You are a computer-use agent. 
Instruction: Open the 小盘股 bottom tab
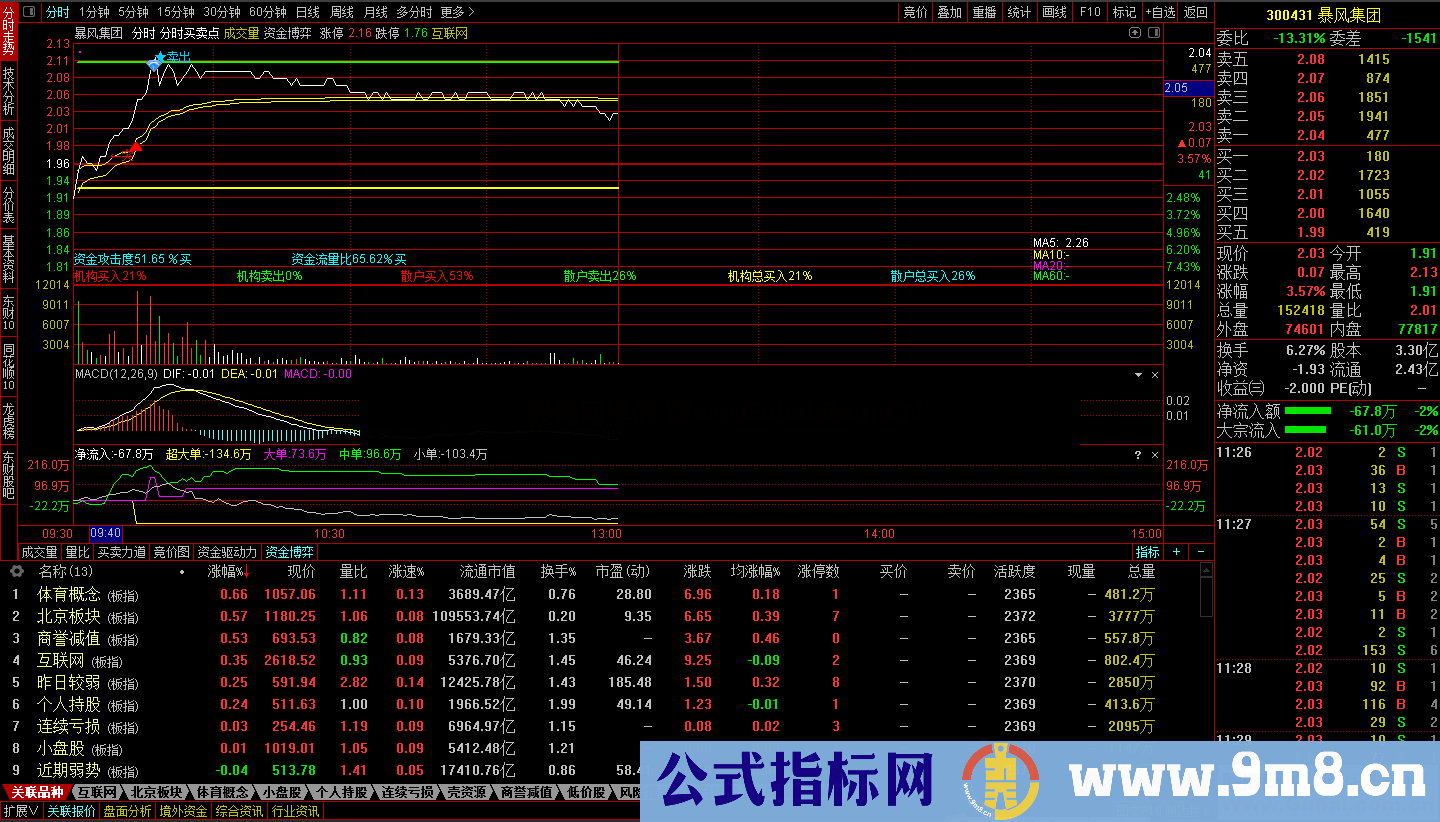coord(281,792)
